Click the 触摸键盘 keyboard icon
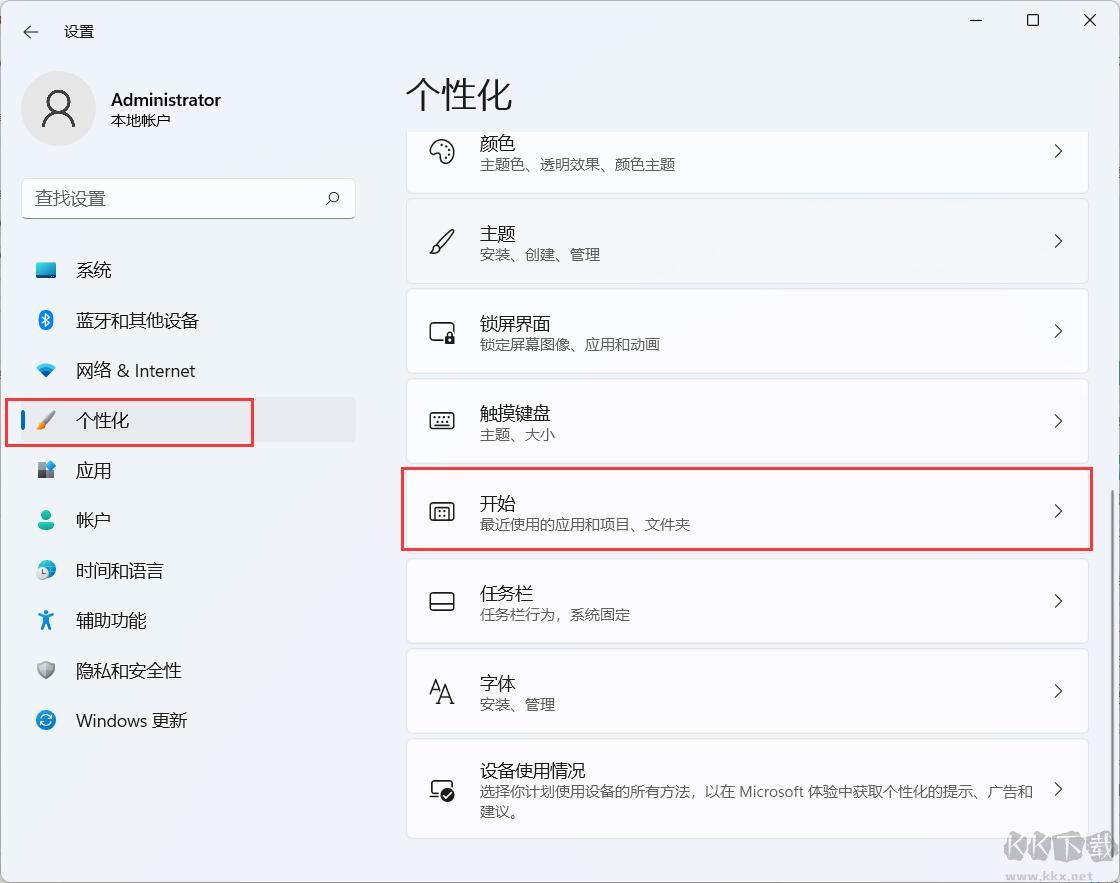This screenshot has height=883, width=1120. point(441,421)
